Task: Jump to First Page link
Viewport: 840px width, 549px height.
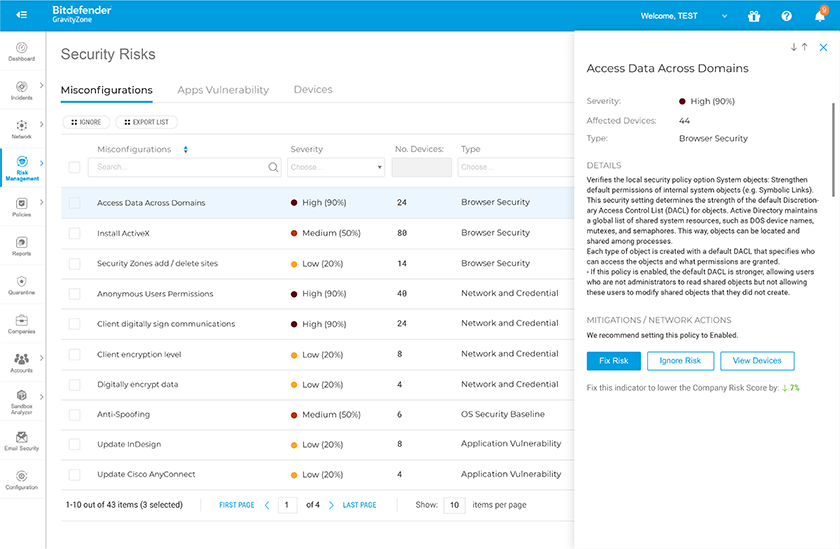Action: [237, 505]
